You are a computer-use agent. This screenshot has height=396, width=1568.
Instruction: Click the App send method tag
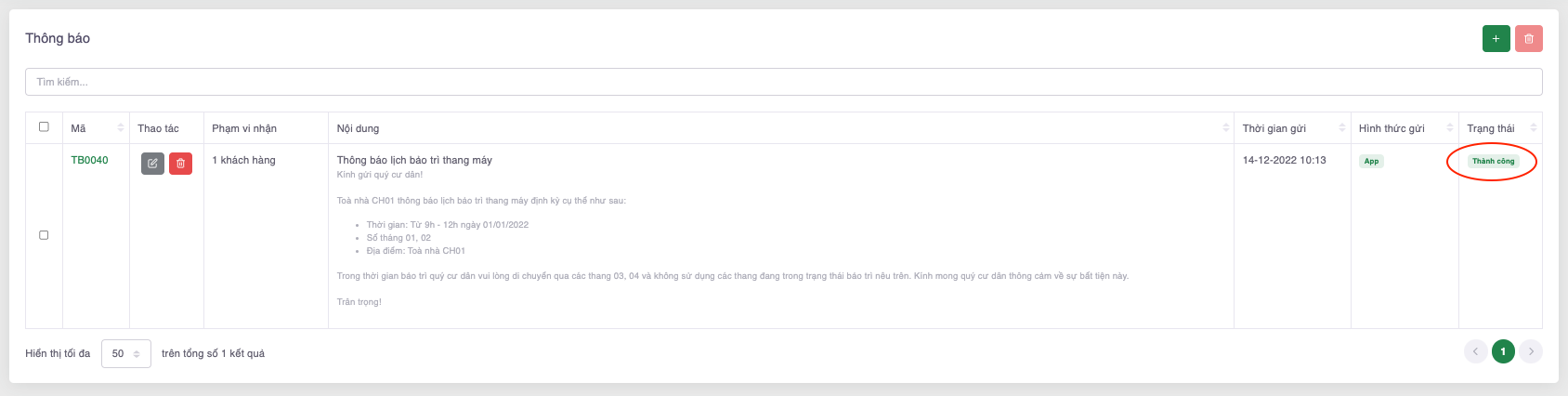[1371, 162]
